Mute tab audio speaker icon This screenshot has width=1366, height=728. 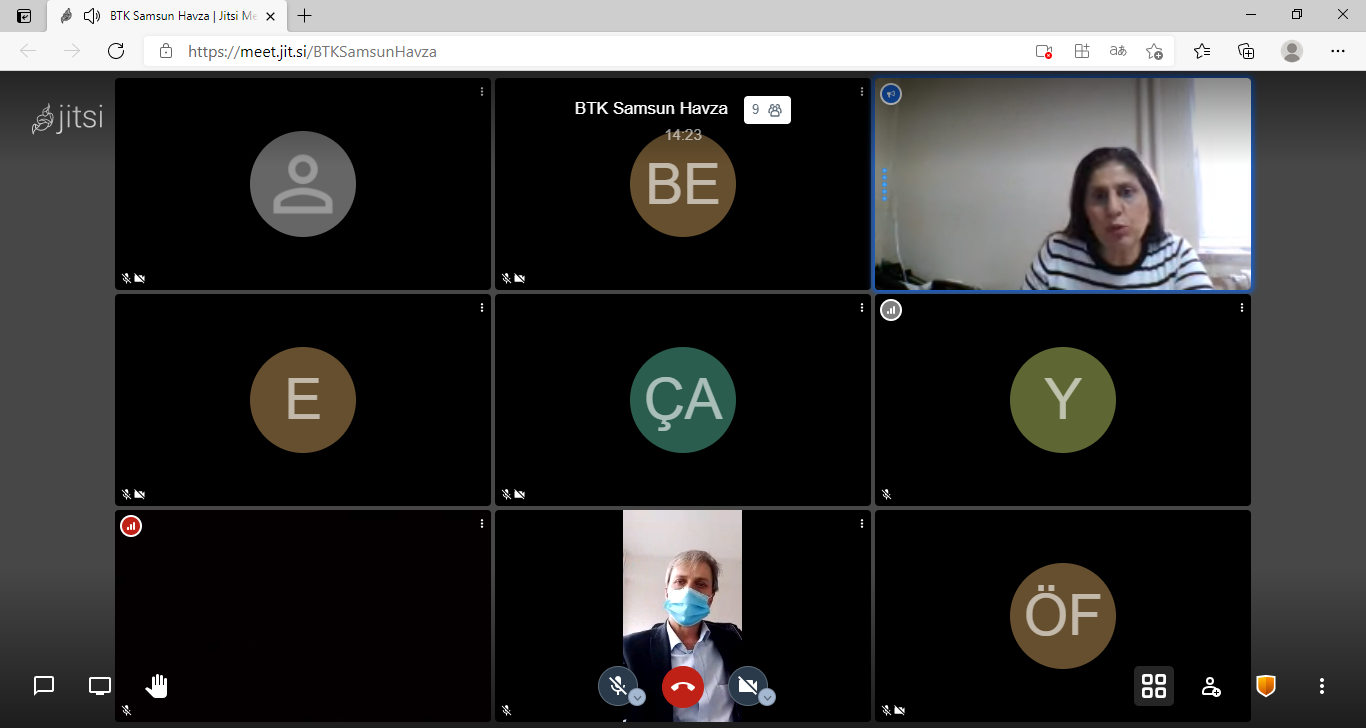[92, 16]
